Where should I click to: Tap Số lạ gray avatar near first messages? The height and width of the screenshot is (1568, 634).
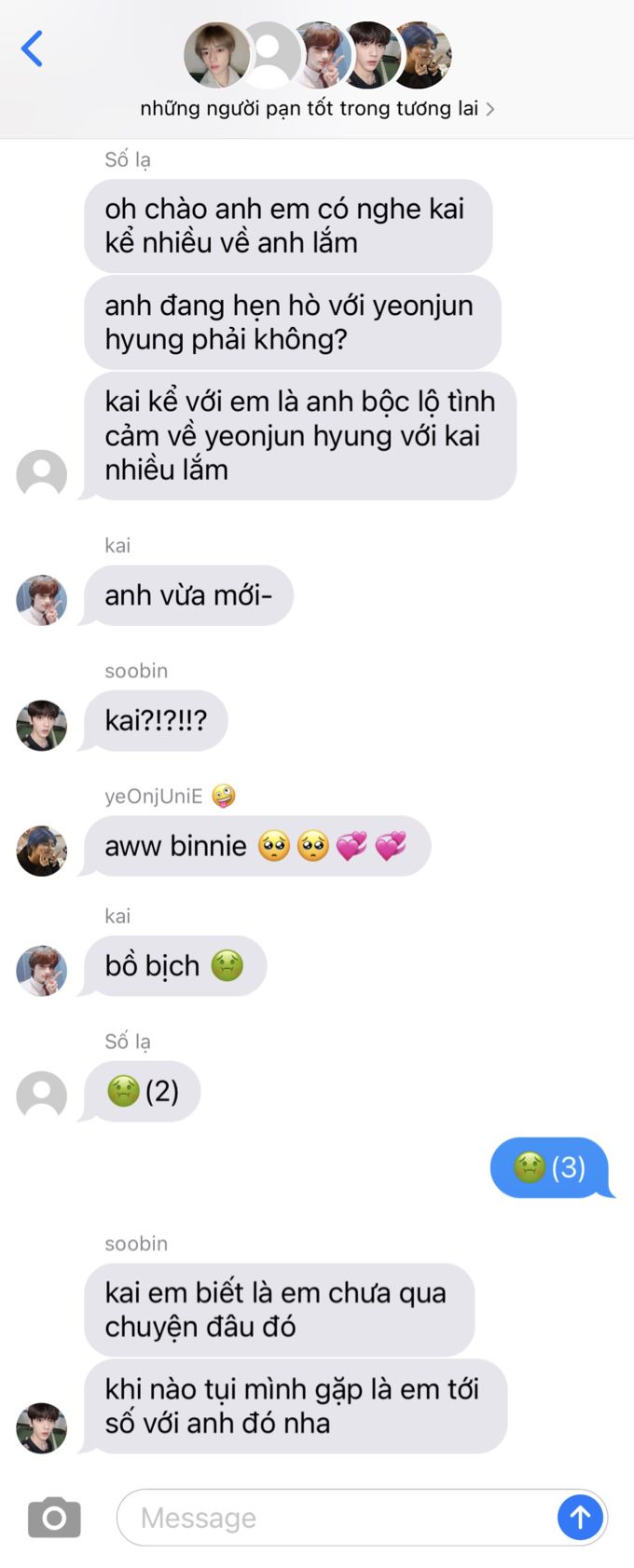42,474
